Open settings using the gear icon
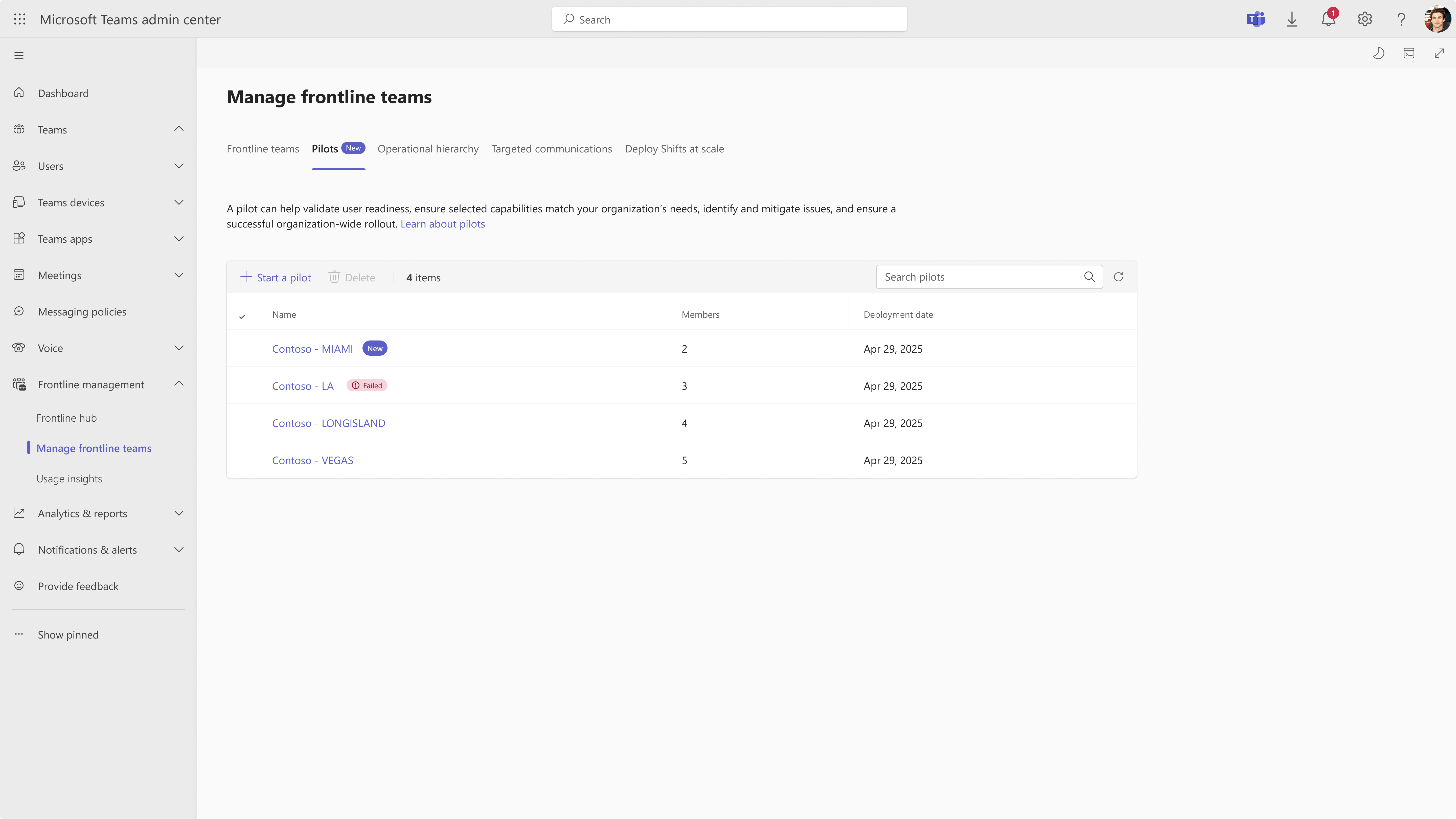 pyautogui.click(x=1364, y=19)
